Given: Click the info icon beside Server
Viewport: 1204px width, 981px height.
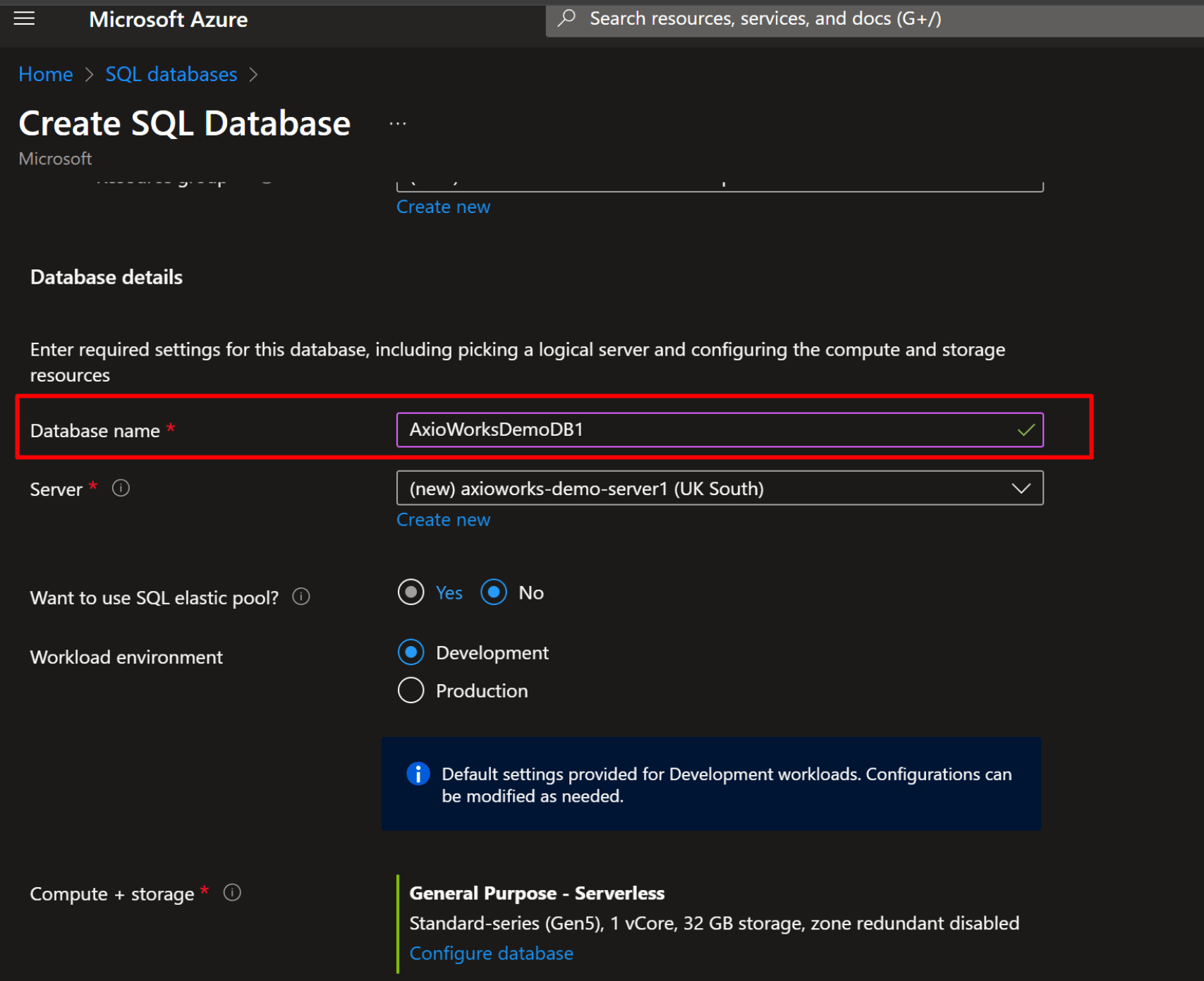Looking at the screenshot, I should pyautogui.click(x=120, y=487).
